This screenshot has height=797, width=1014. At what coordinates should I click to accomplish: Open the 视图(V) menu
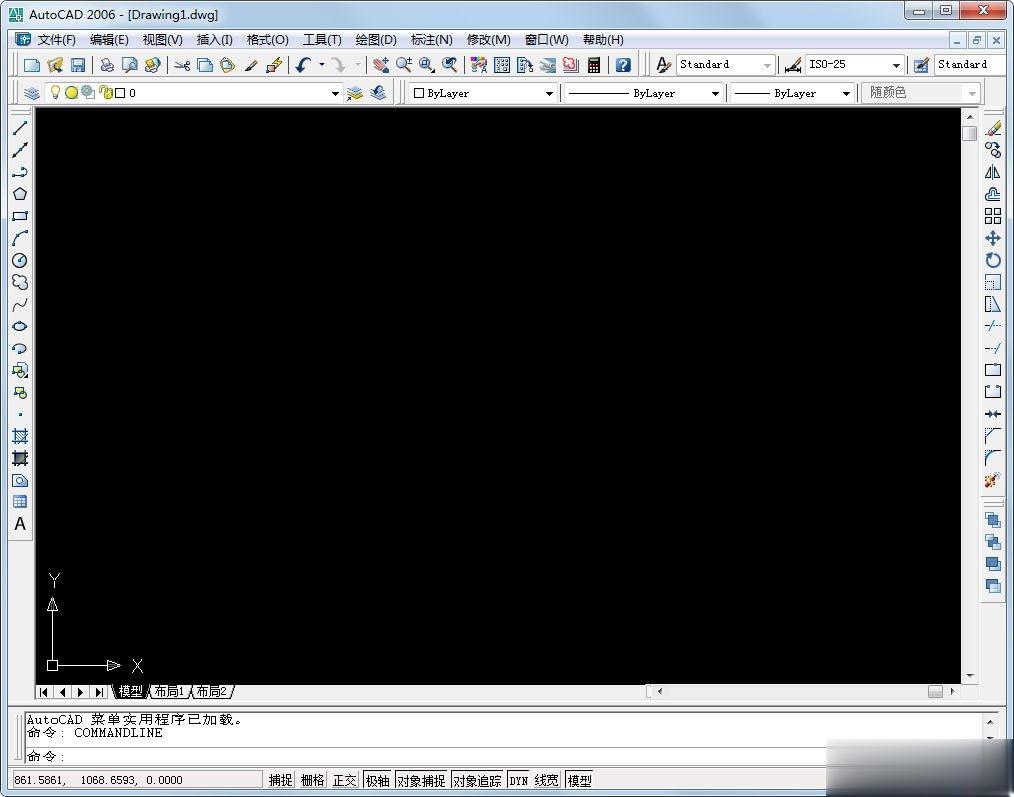tap(162, 39)
